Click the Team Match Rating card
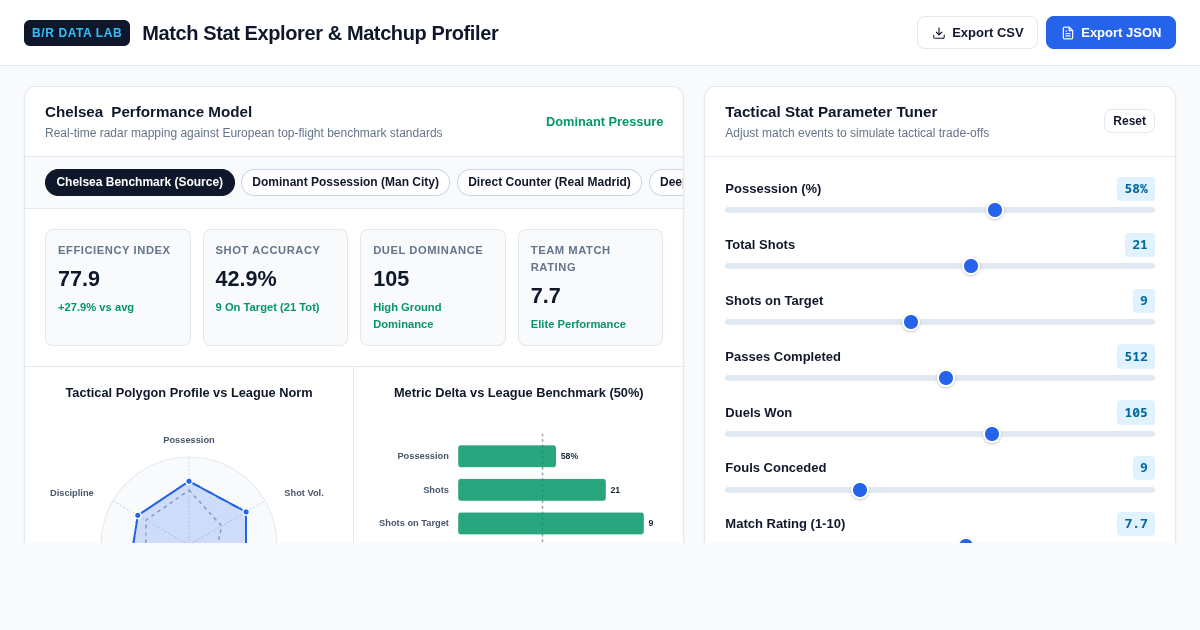Screen dimensions: 1200x630 590,288
